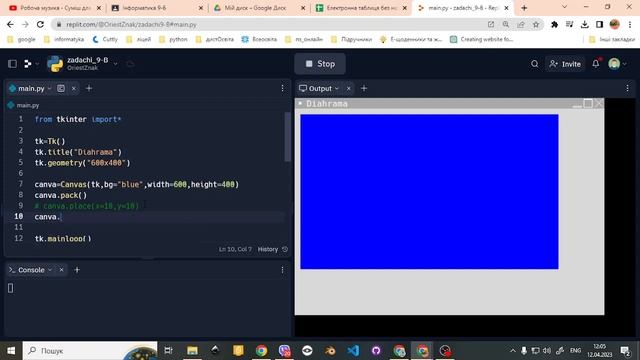This screenshot has height=360, width=640.
Task: Show hidden system tray icons
Action: click(x=512, y=351)
